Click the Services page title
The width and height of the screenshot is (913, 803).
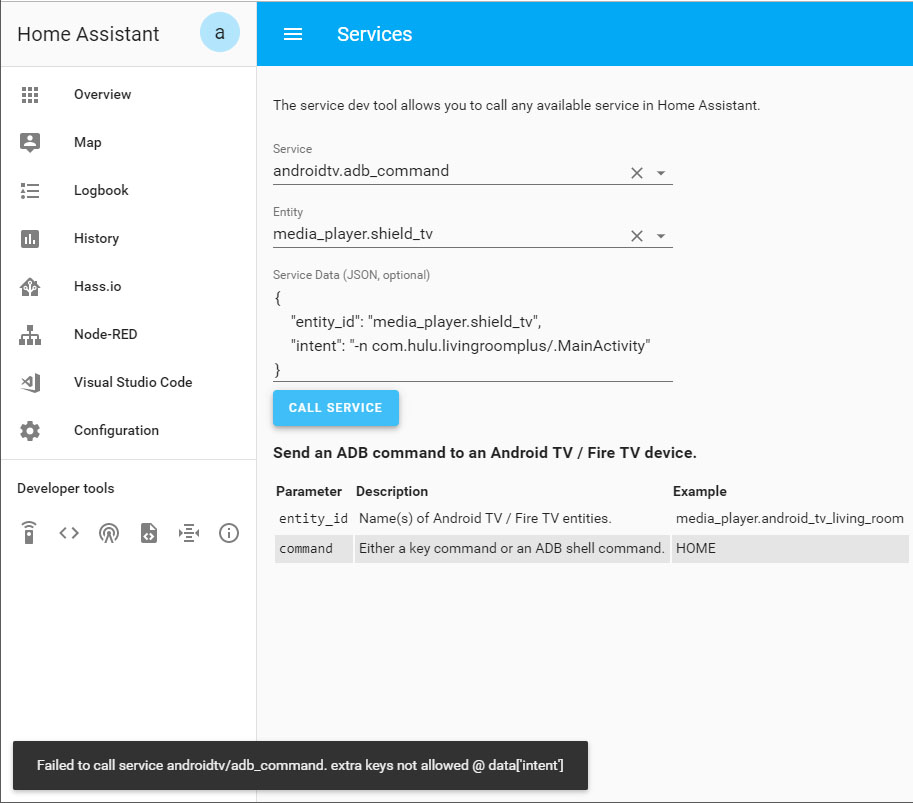[374, 34]
